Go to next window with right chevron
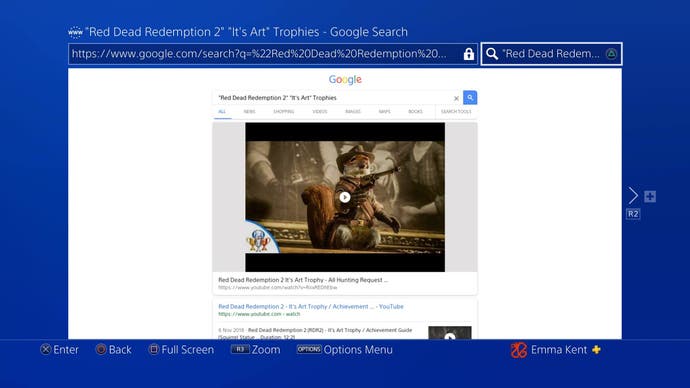690x388 pixels. pos(633,195)
